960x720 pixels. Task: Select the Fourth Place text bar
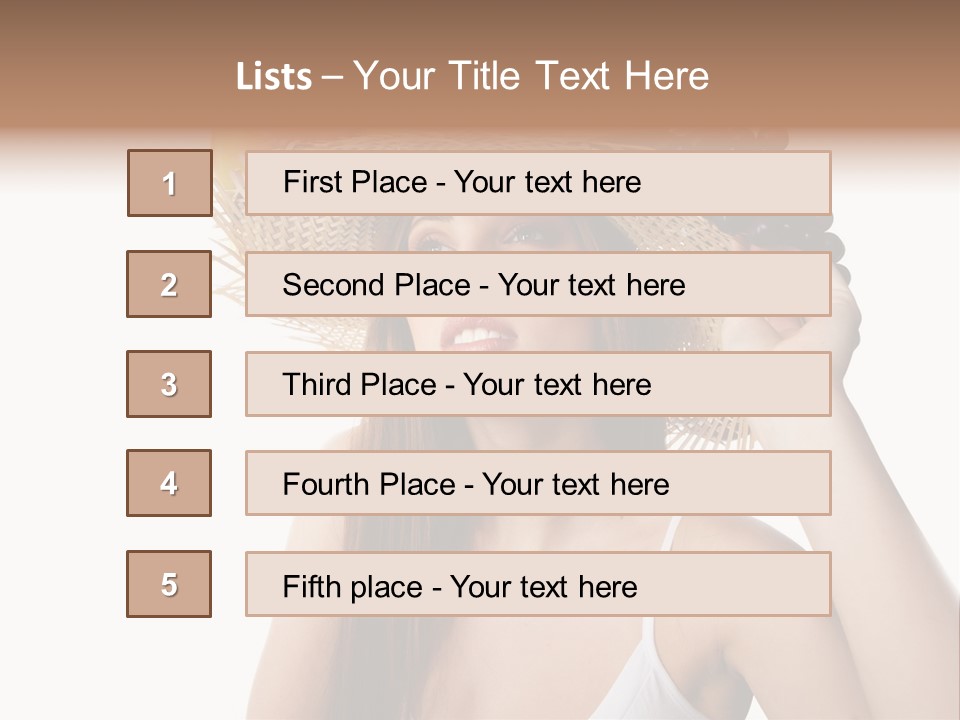538,483
